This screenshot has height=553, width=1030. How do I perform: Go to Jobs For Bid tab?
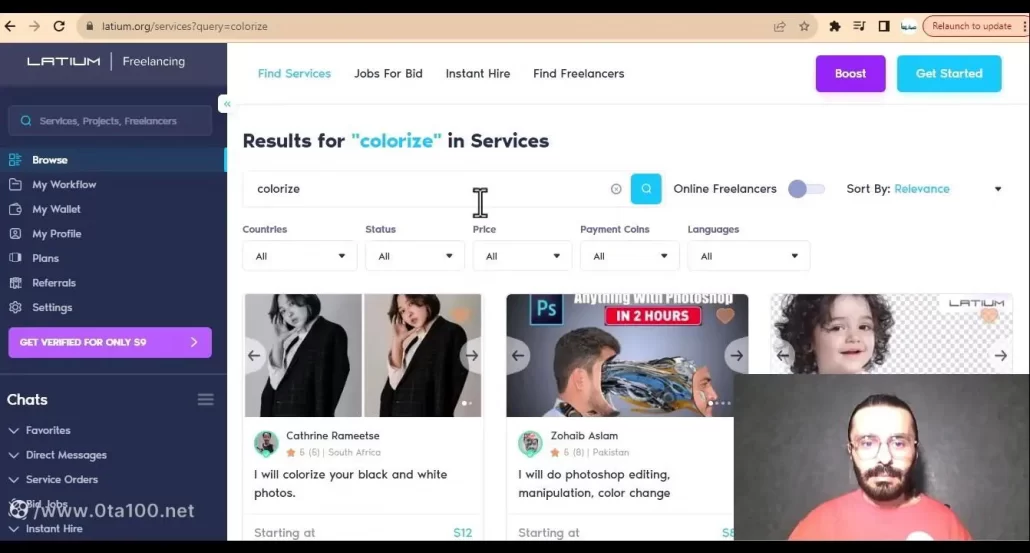(x=388, y=73)
